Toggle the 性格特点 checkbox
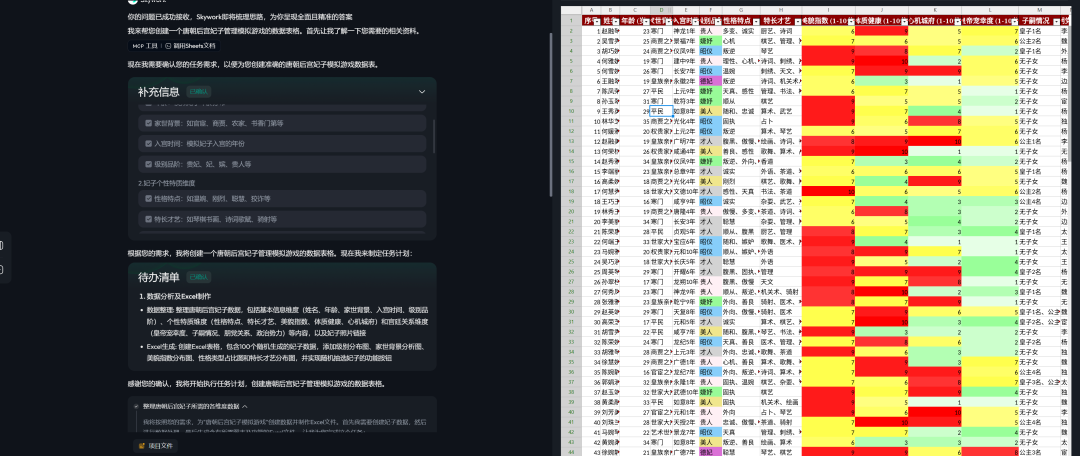Screen dimensions: 1080x456 click(149, 198)
